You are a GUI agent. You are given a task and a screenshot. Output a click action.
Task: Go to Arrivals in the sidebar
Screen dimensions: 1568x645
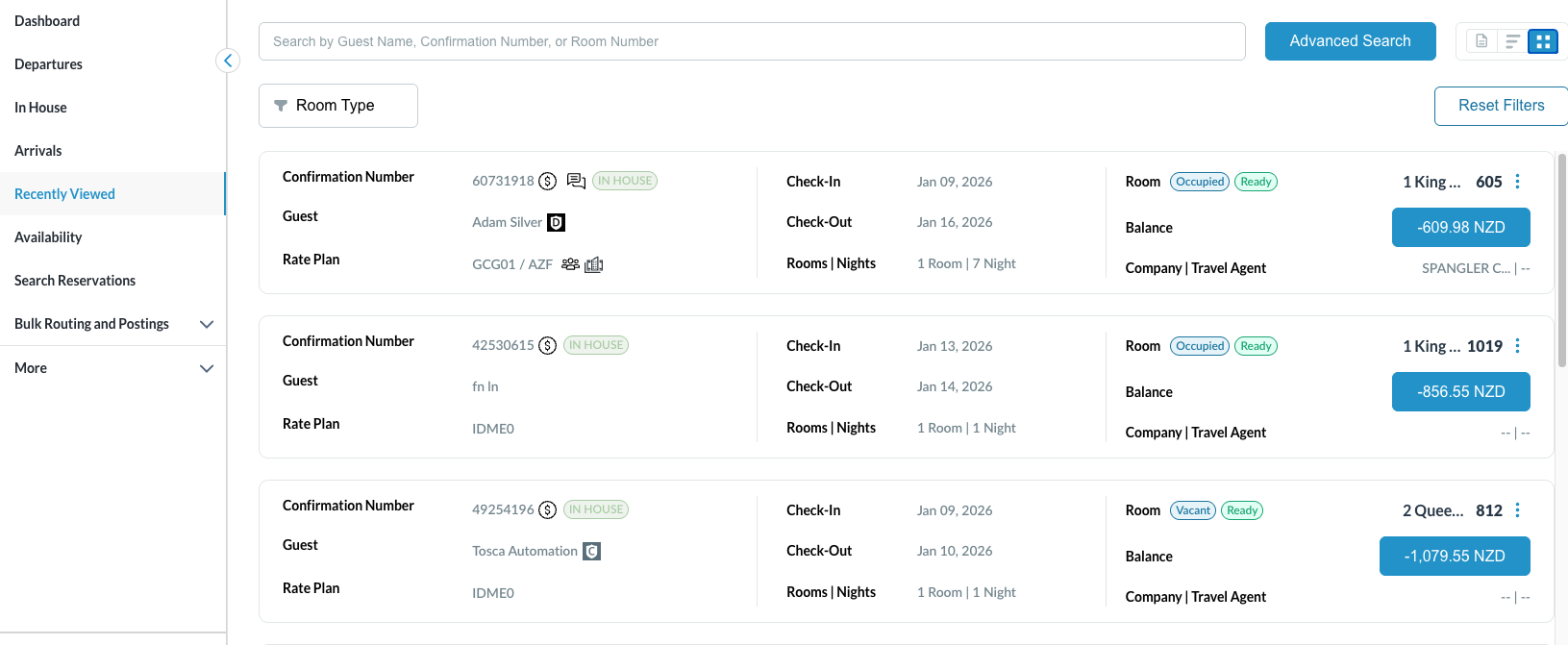coord(38,151)
